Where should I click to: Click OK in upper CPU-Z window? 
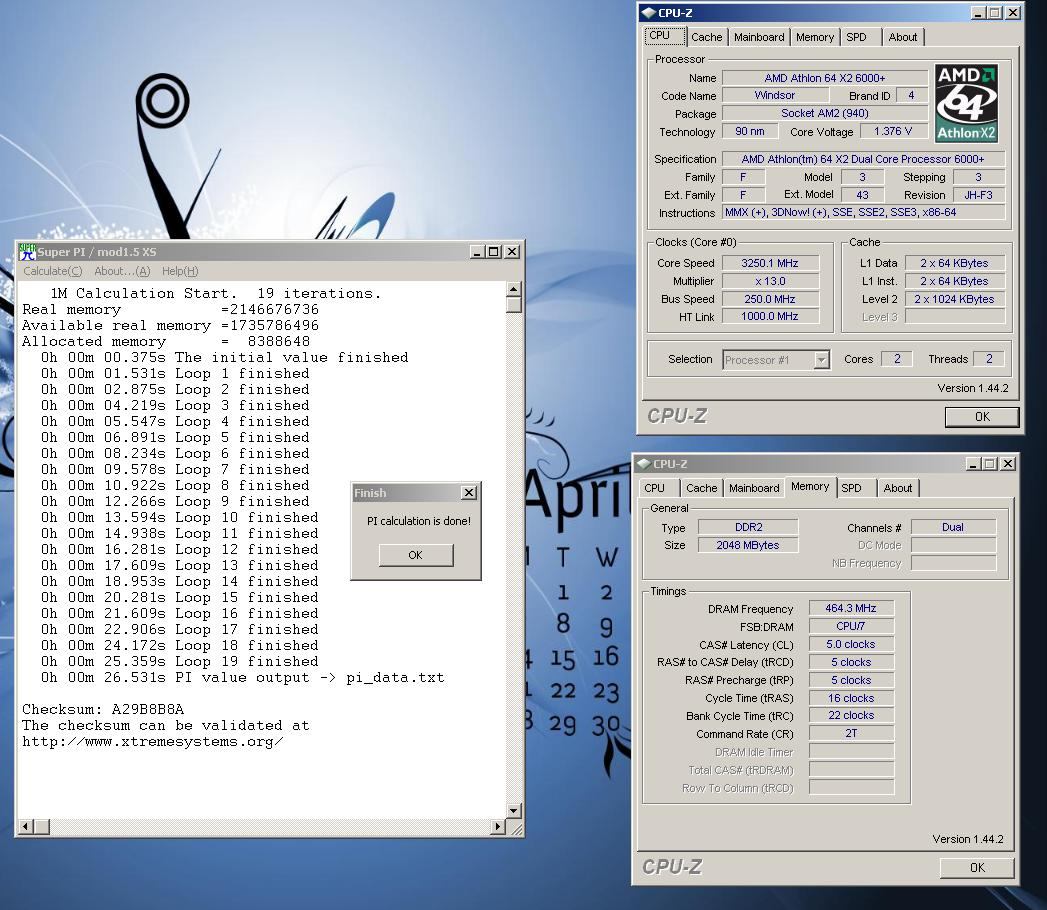(982, 417)
